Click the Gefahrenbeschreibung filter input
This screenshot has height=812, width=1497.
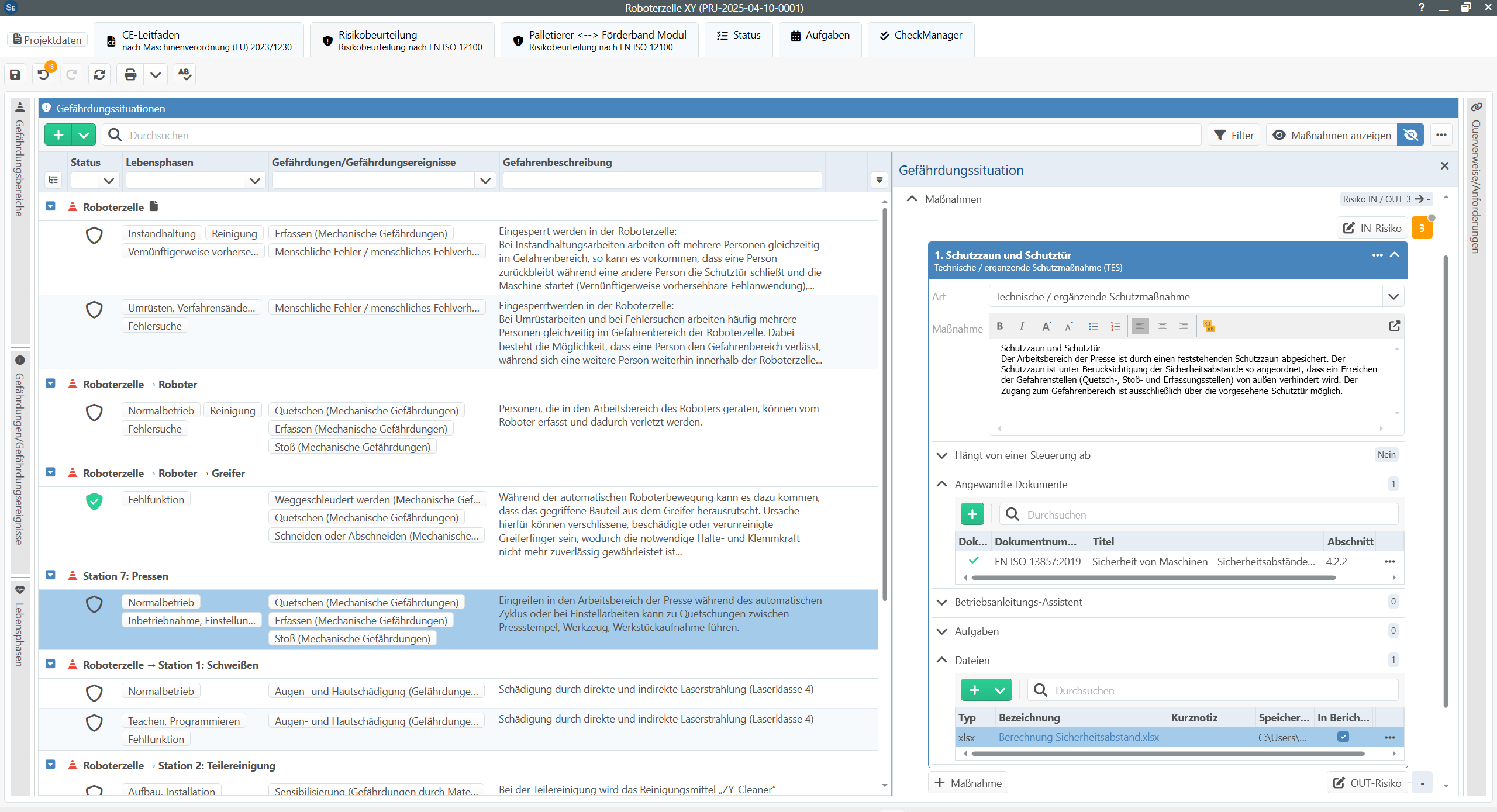tap(662, 181)
